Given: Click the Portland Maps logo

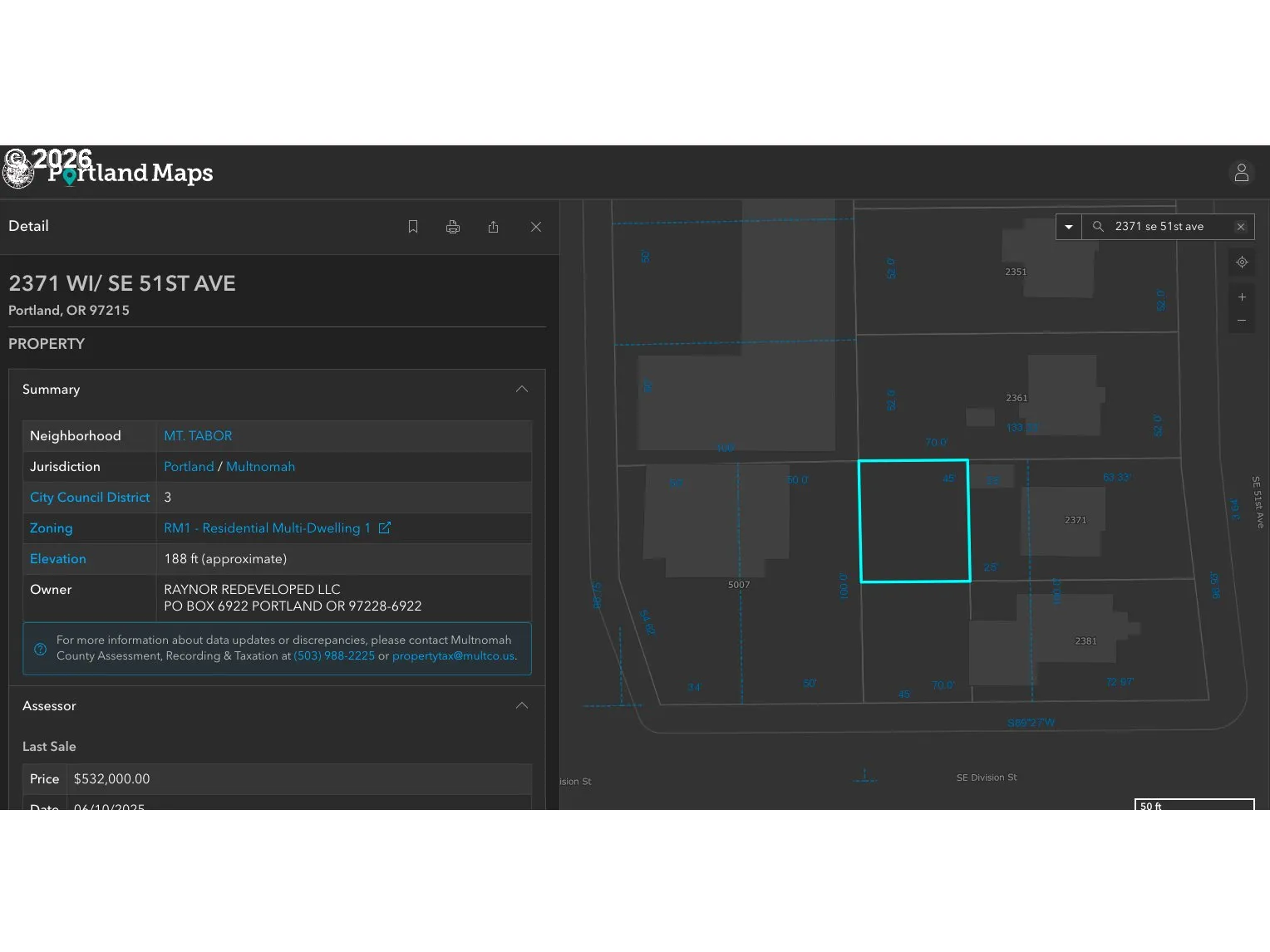Looking at the screenshot, I should 110,172.
